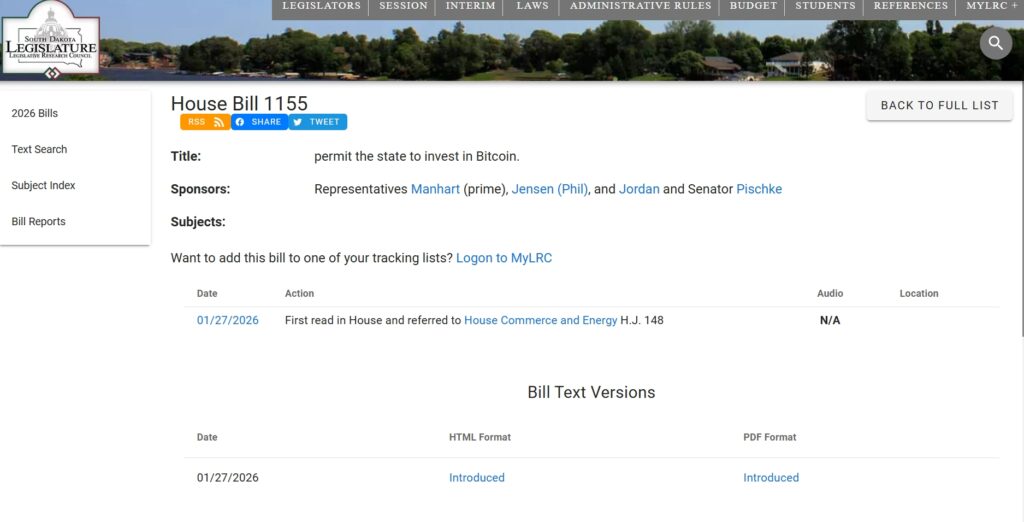The height and width of the screenshot is (522, 1024).
Task: Open the Session menu
Action: point(403,7)
